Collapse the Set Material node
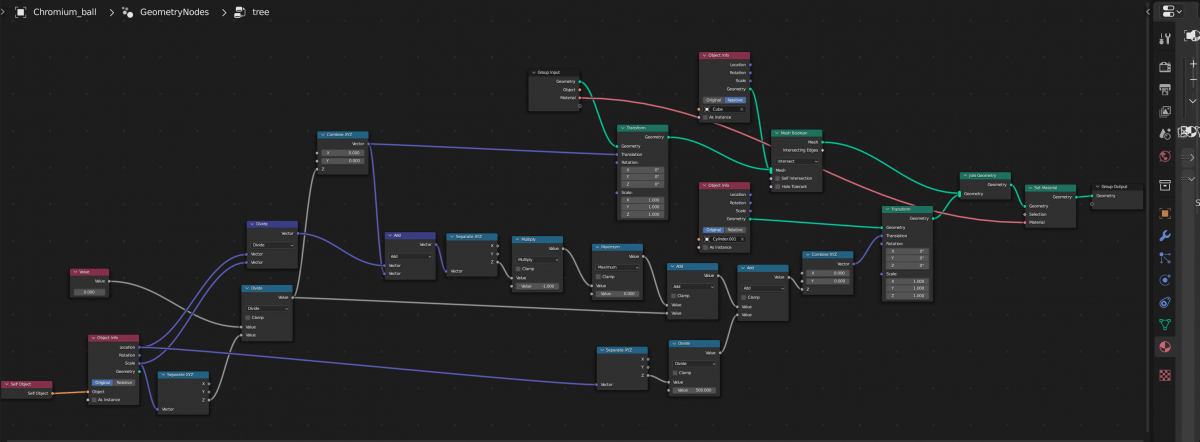 1031,188
